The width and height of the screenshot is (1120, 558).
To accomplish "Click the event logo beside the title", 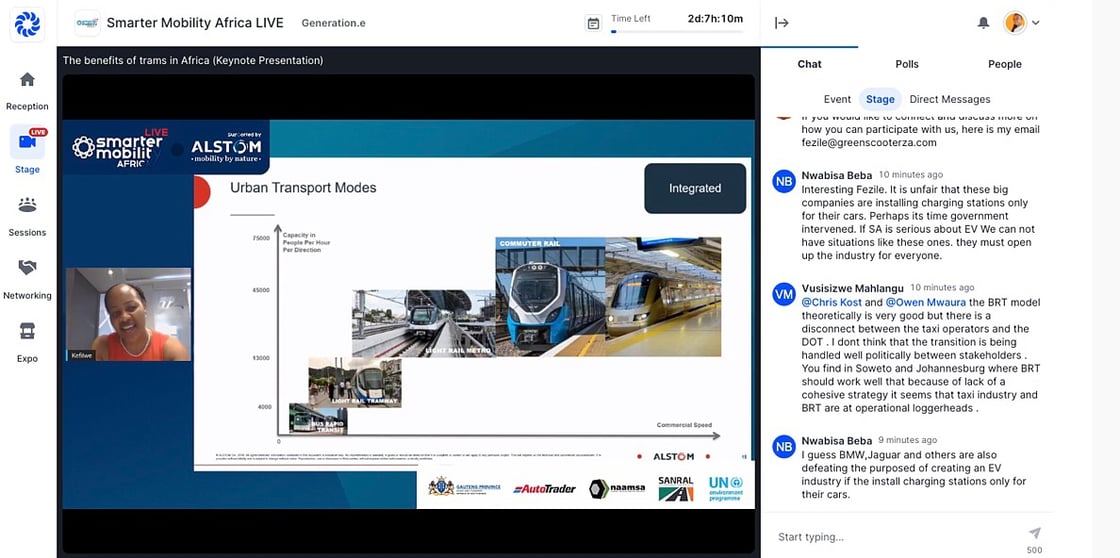I will coord(87,23).
